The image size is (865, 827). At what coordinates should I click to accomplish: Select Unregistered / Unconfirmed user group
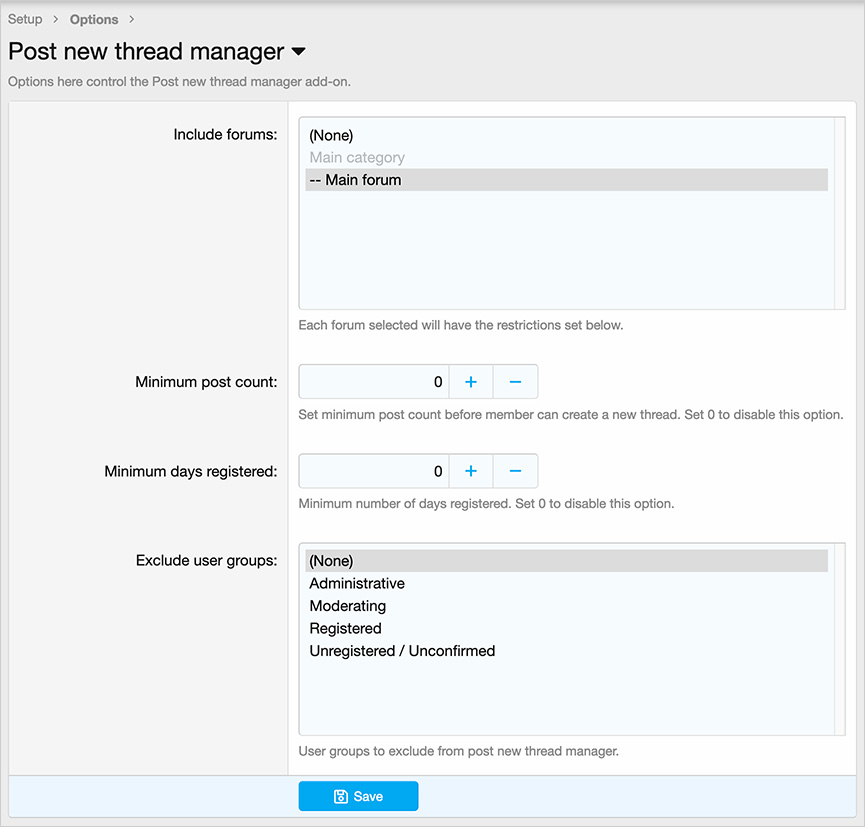pyautogui.click(x=402, y=651)
